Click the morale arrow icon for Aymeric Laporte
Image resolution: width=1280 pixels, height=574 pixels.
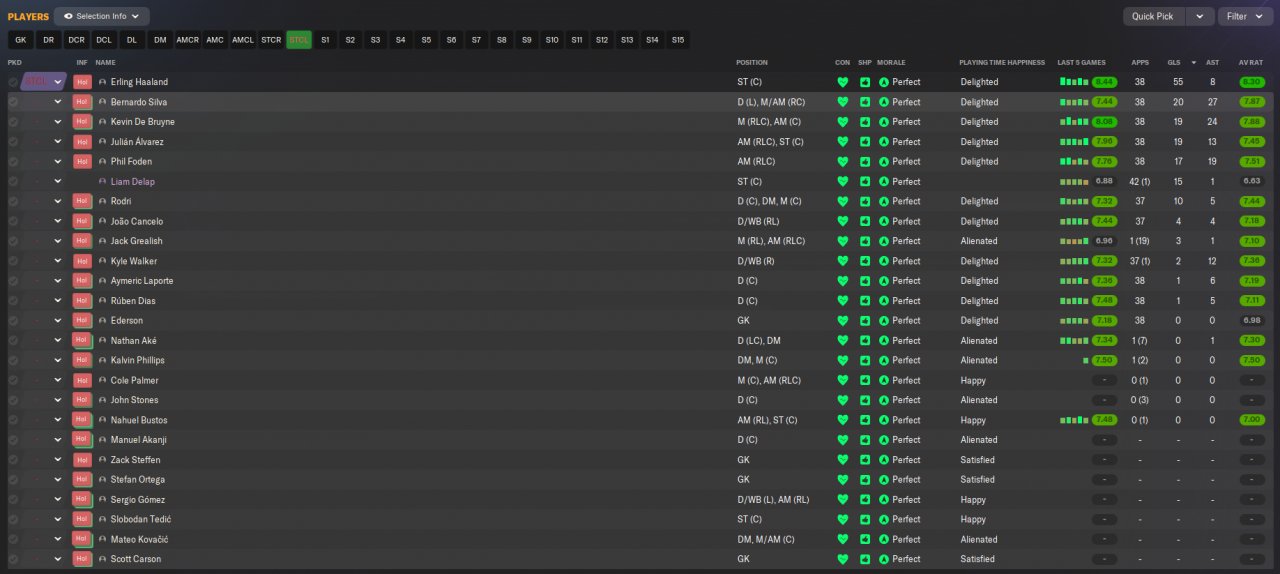click(884, 281)
